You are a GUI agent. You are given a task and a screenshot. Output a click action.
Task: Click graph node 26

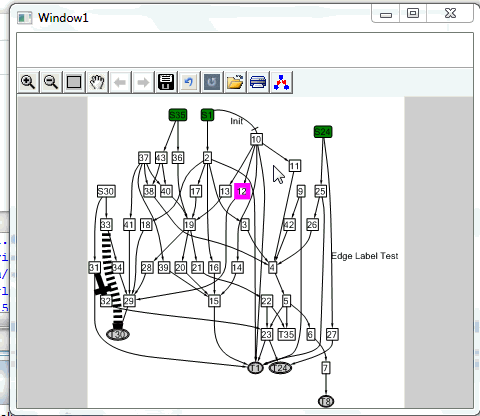coord(312,225)
